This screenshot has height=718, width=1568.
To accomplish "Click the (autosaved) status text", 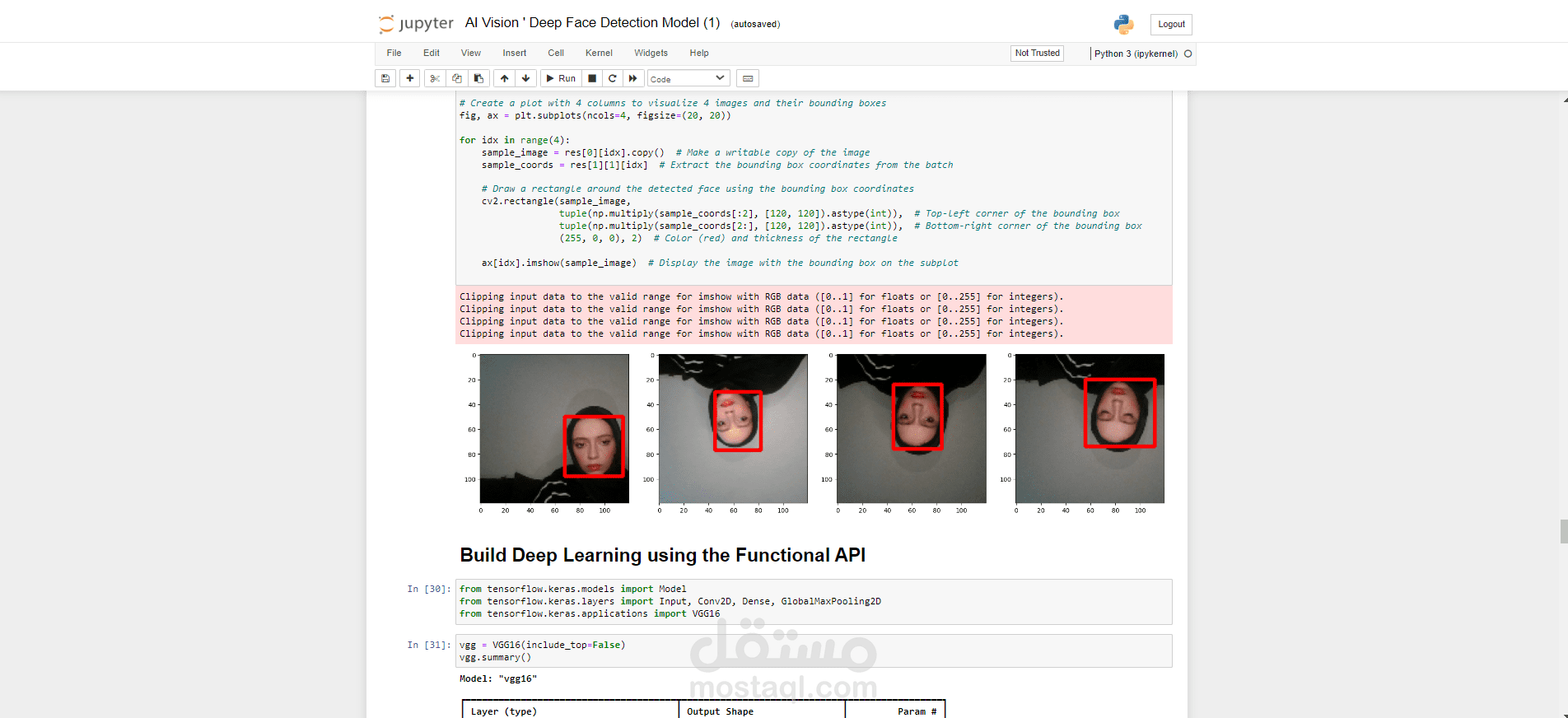I will 755,24.
